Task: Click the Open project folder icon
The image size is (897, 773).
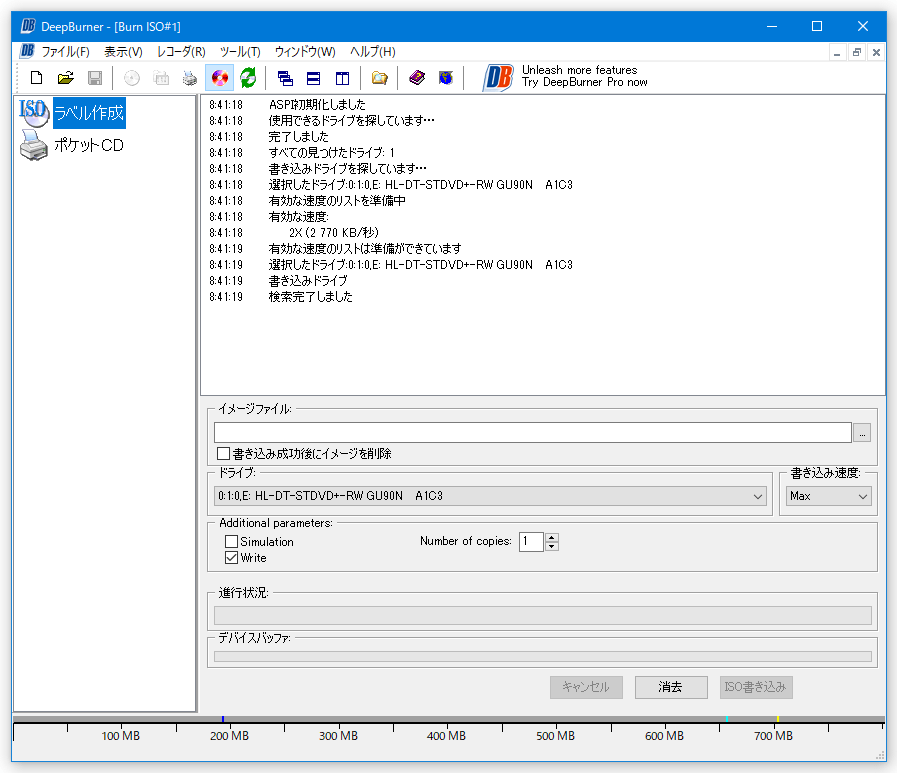Action: pos(66,78)
